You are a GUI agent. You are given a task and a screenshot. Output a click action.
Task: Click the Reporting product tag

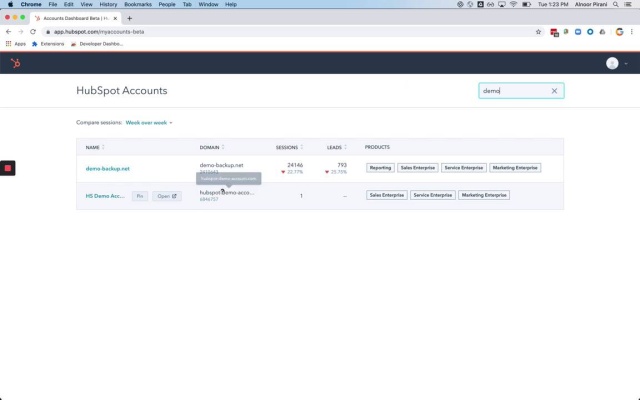click(x=380, y=168)
